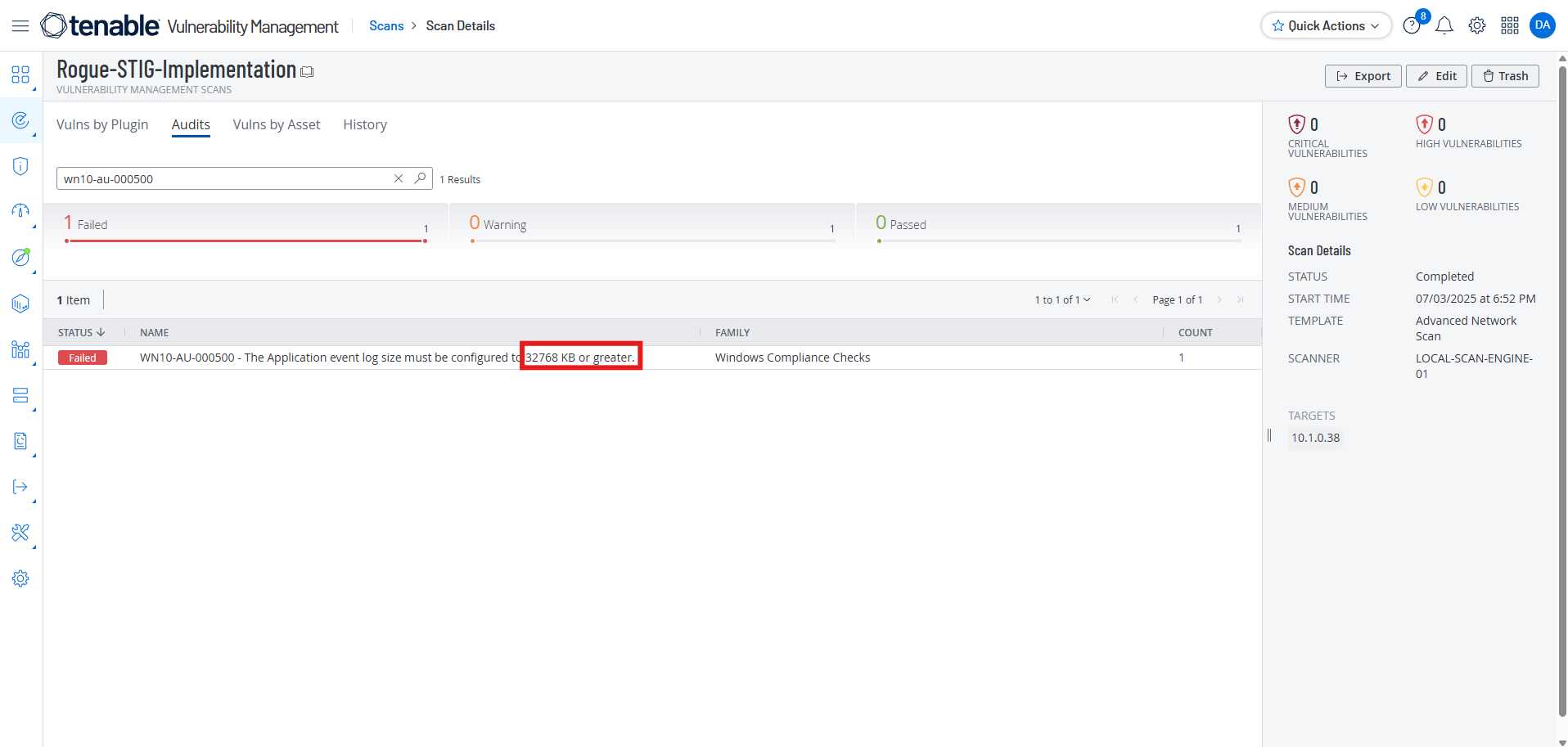Screen dimensions: 1568x747
Task: Clear the audit search text with X
Action: pyautogui.click(x=399, y=178)
